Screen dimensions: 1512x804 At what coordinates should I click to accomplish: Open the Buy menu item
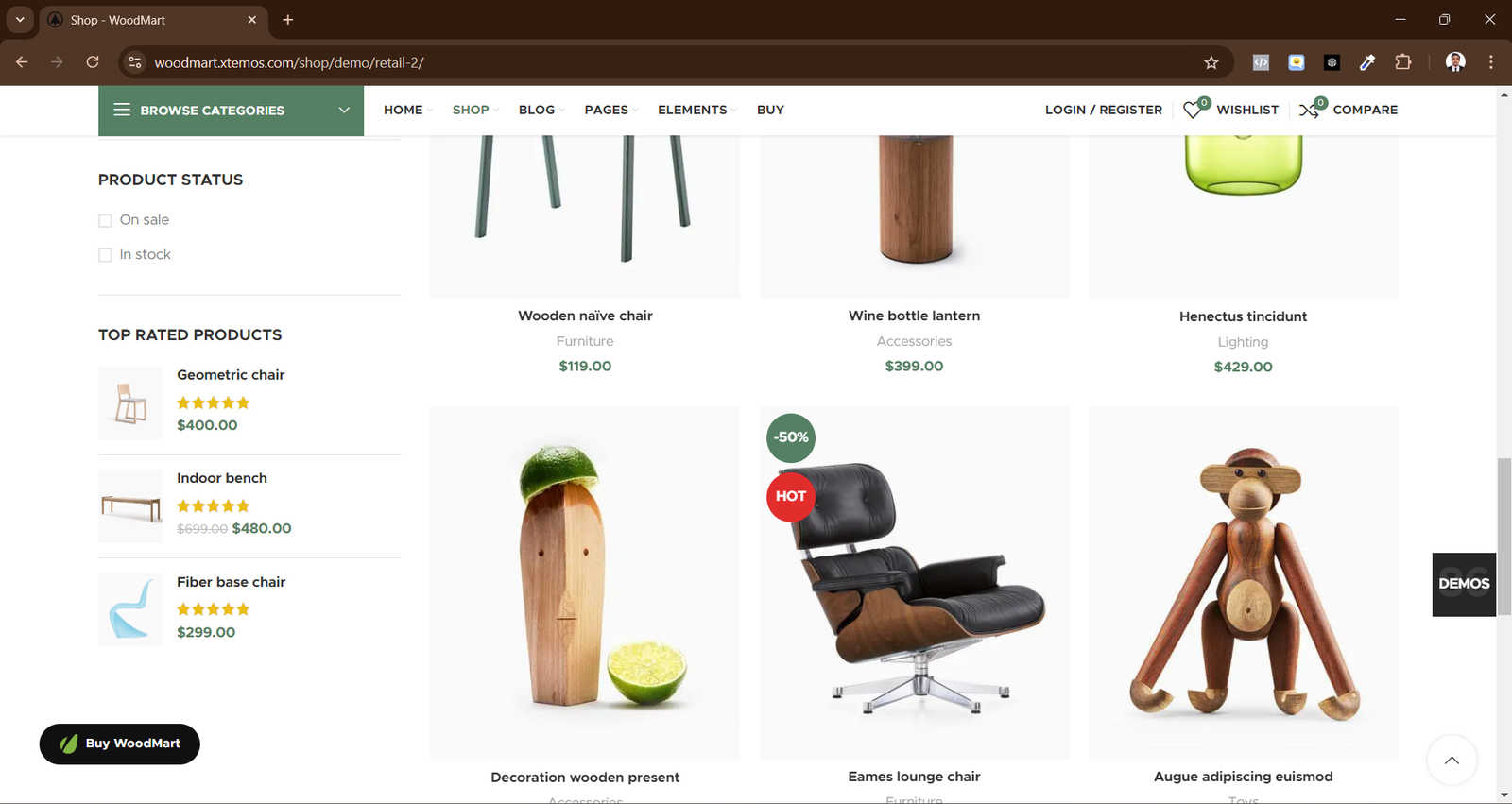tap(770, 110)
